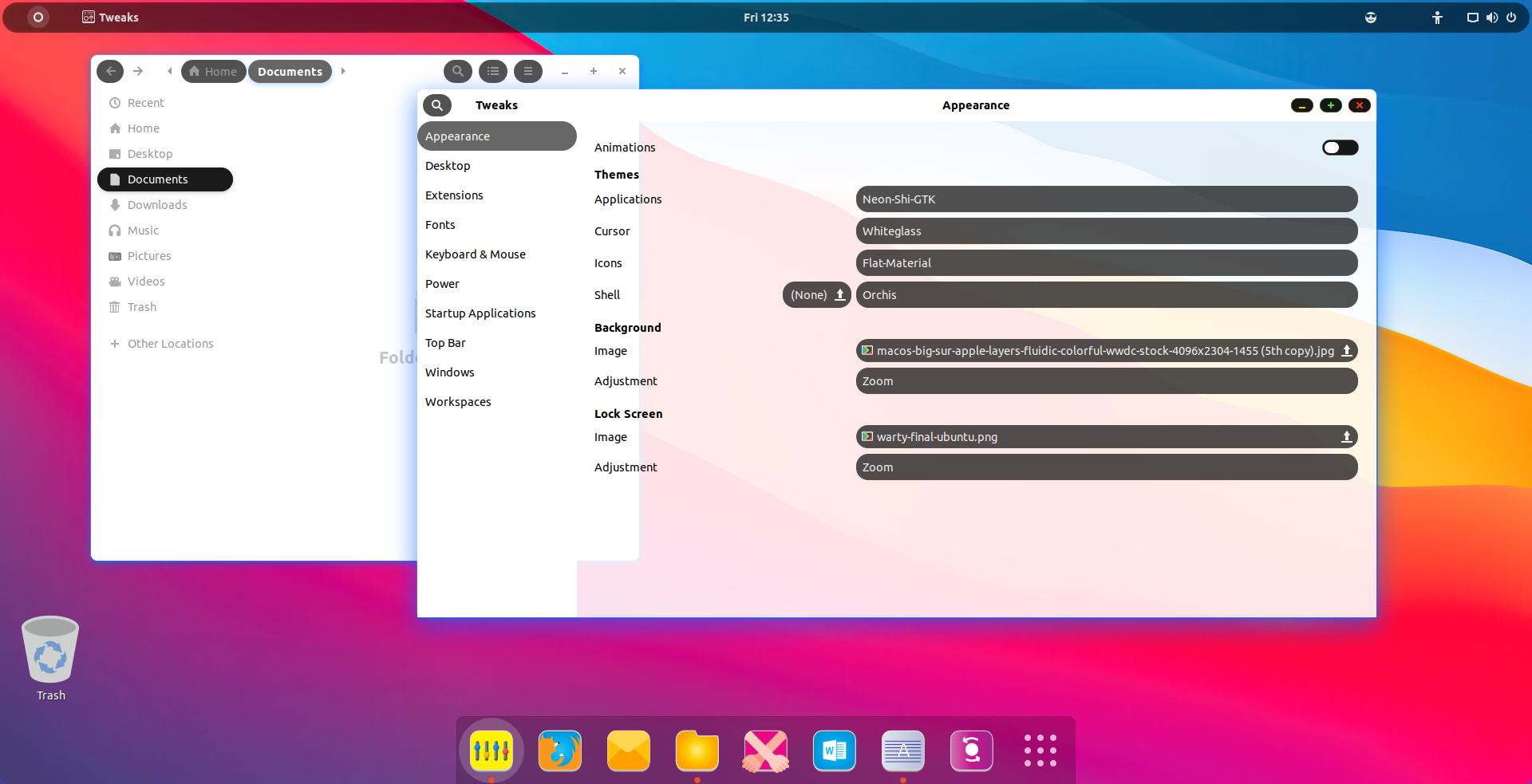Click path bar left scroll arrow in Files
The width and height of the screenshot is (1532, 784).
[x=169, y=71]
